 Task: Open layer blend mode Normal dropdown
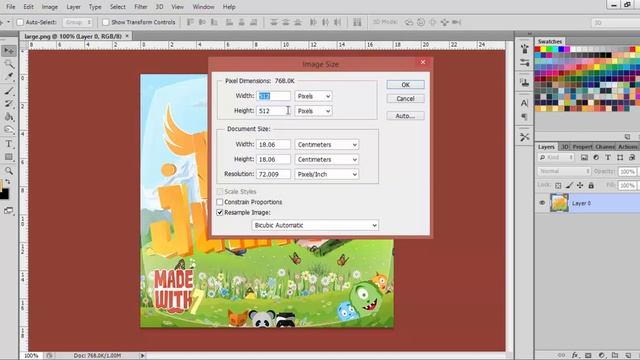pyautogui.click(x=564, y=171)
